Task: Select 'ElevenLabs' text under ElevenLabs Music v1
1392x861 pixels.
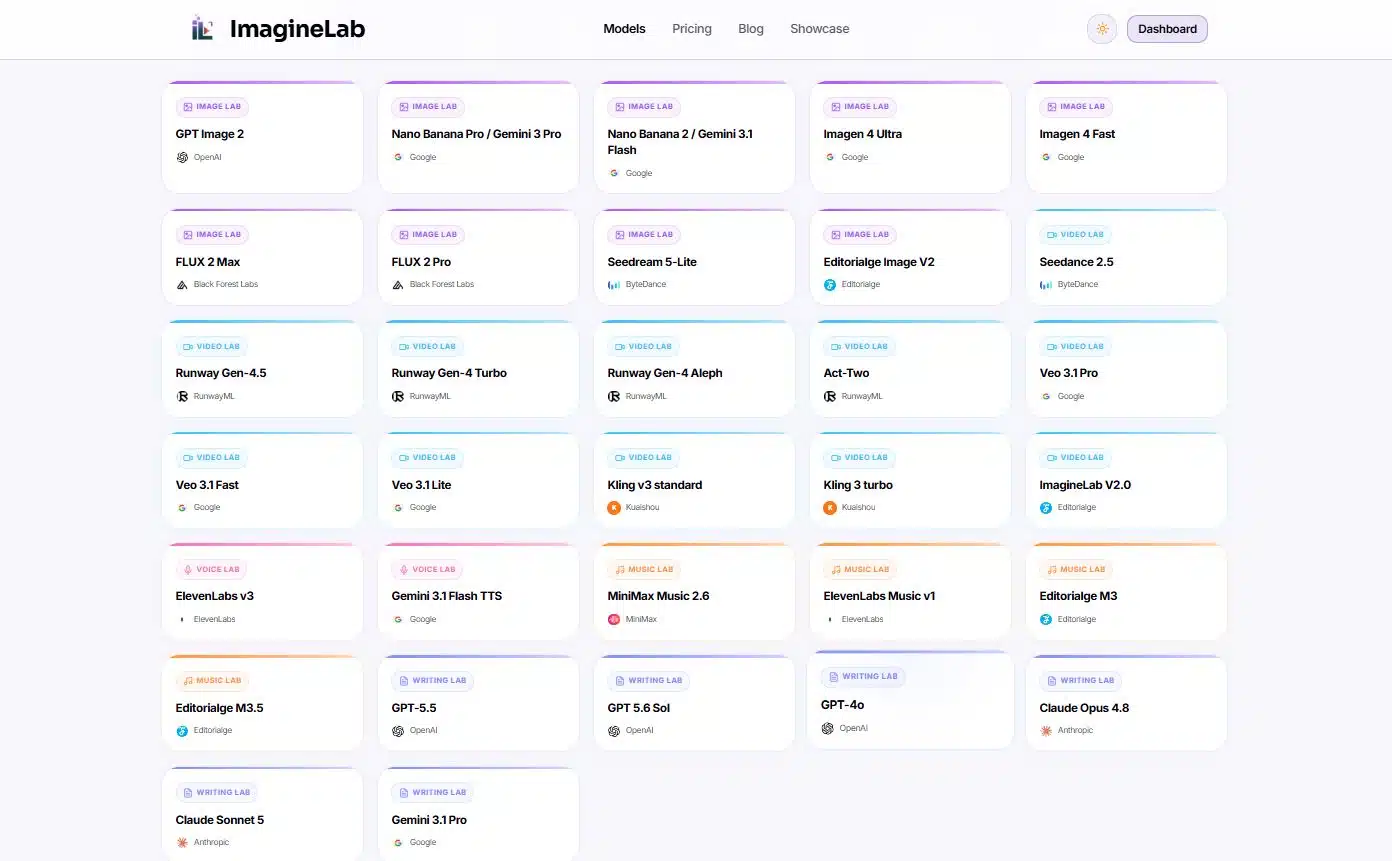Action: pyautogui.click(x=863, y=619)
